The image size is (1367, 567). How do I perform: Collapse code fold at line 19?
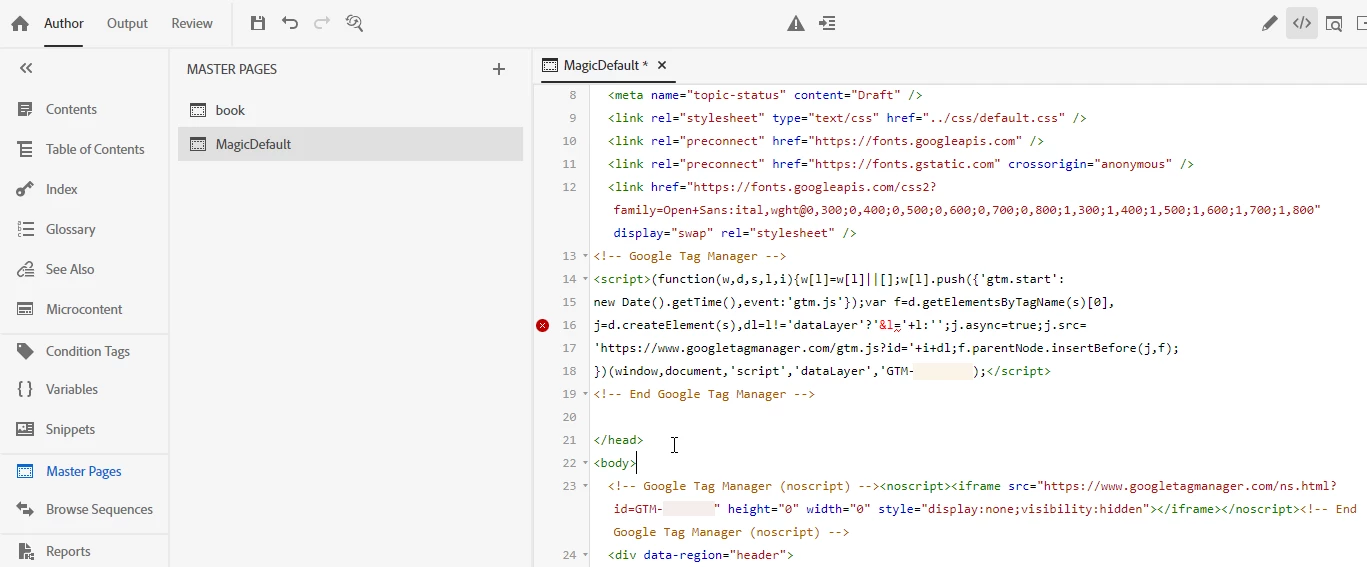coord(586,394)
